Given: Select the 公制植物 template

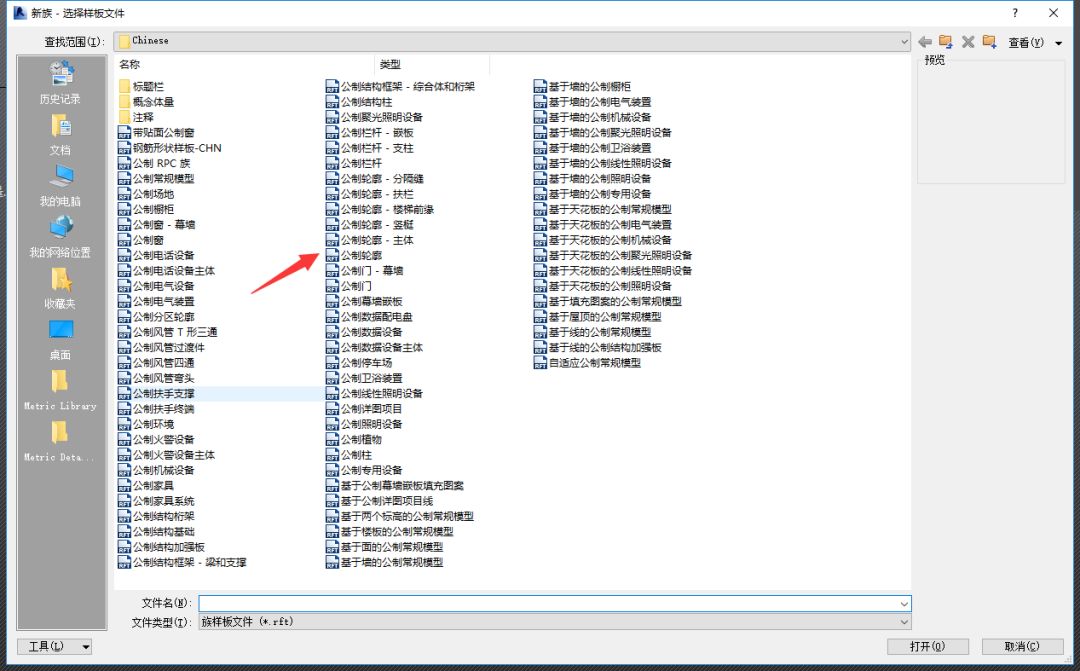Looking at the screenshot, I should click(x=354, y=439).
